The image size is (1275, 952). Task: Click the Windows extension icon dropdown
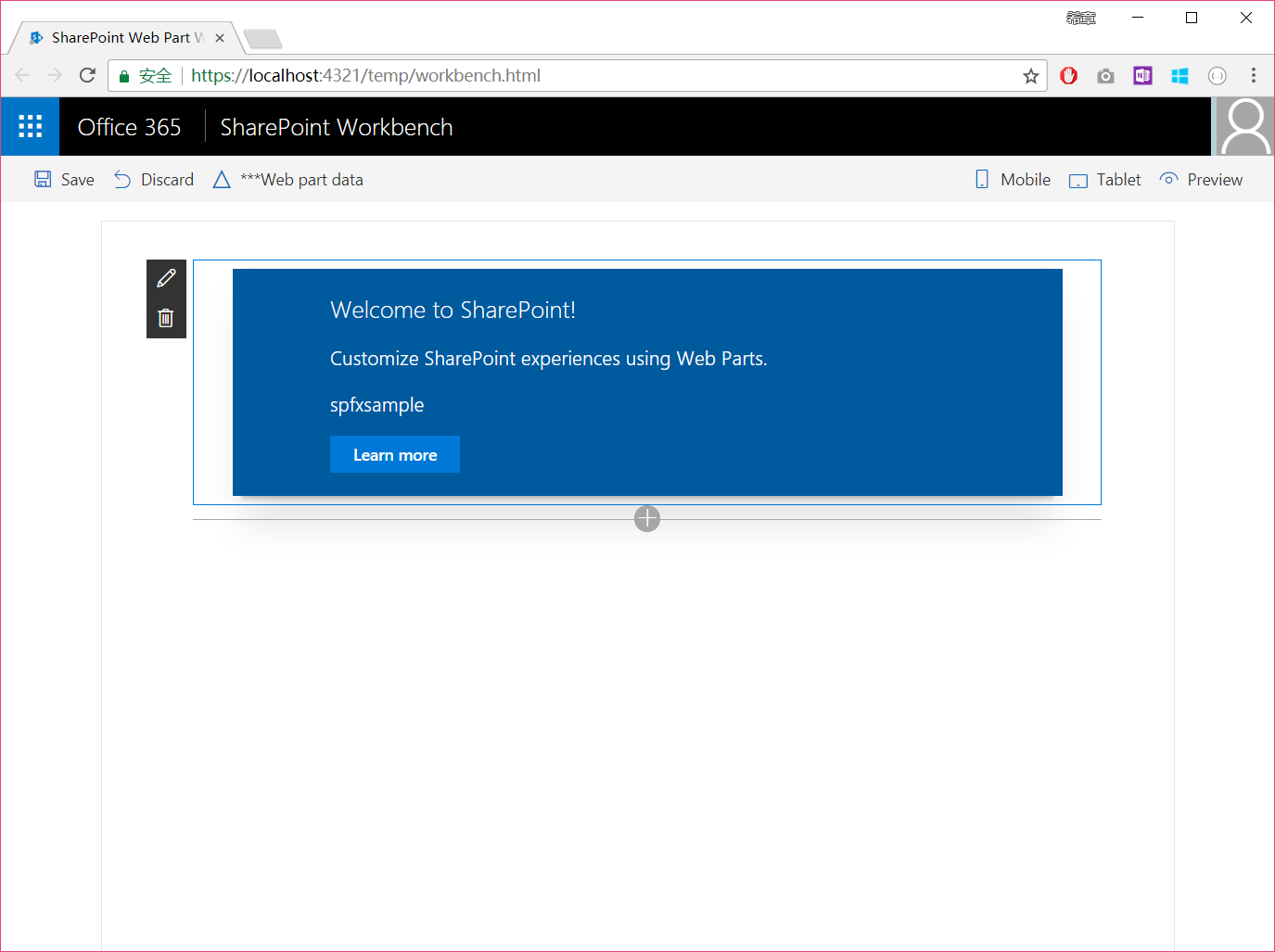point(1179,75)
